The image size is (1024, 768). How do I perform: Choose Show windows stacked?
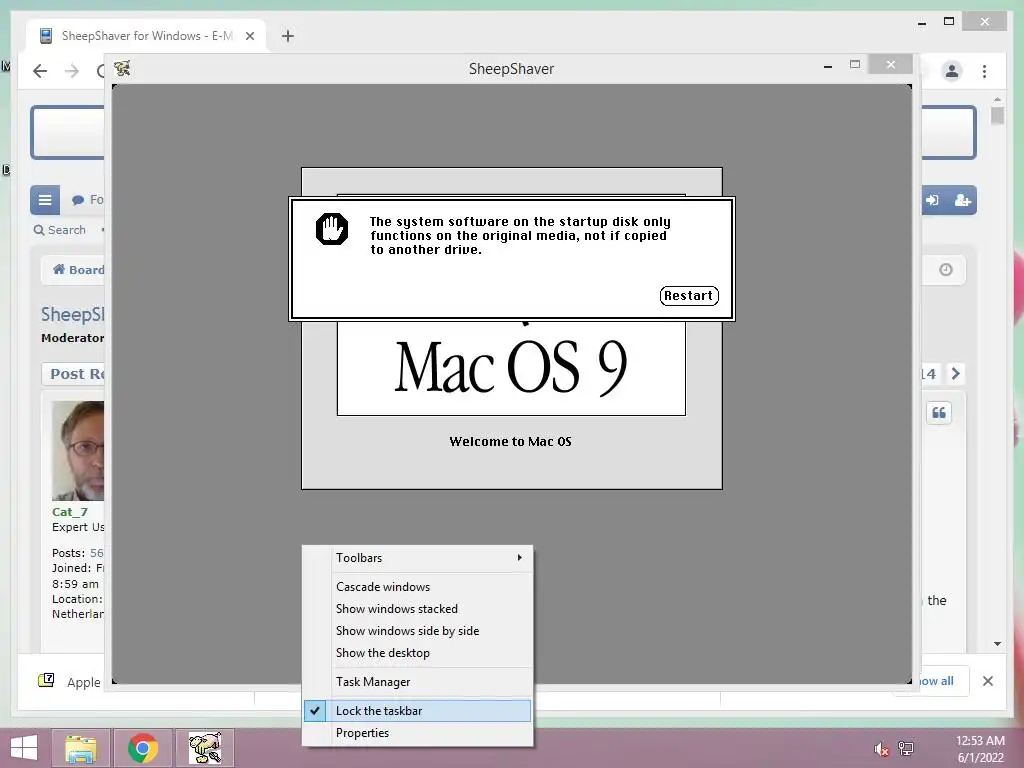[418, 609]
